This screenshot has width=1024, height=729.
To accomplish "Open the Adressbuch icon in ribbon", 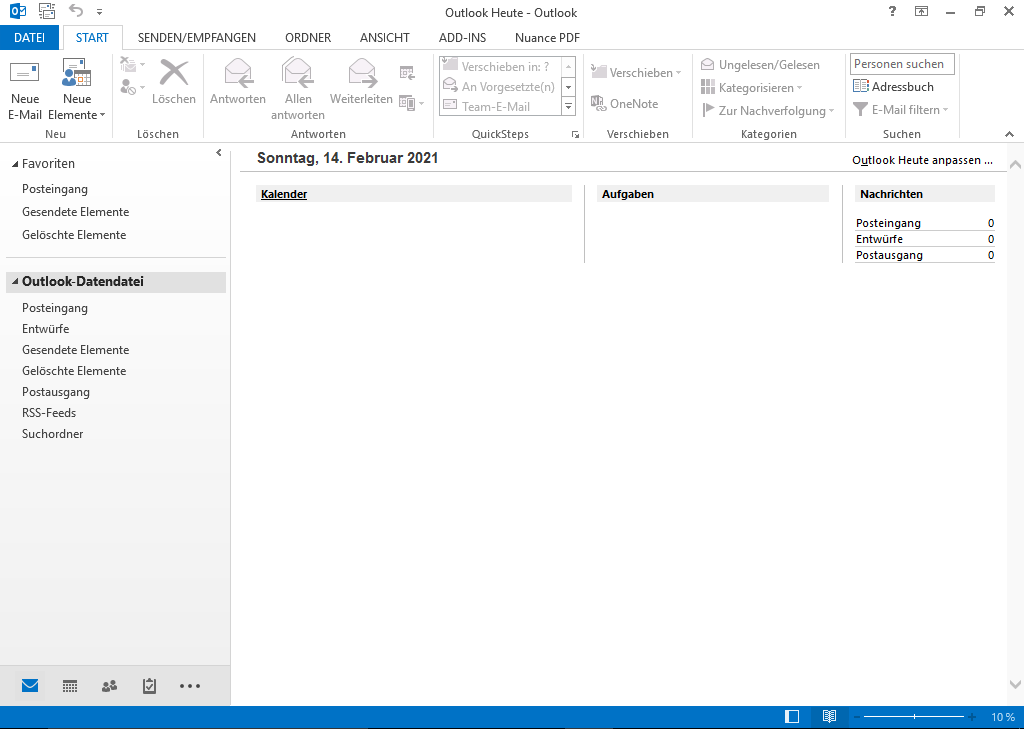I will pos(861,87).
